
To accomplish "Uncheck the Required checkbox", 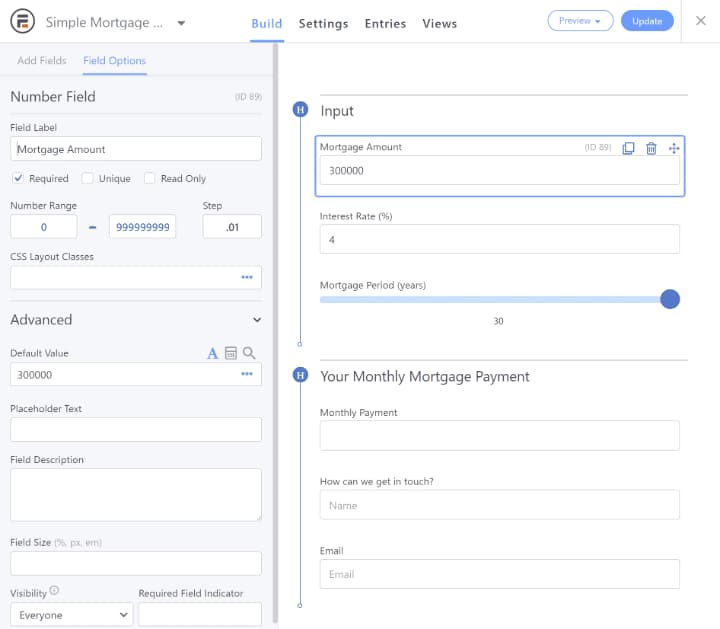I will tap(18, 178).
